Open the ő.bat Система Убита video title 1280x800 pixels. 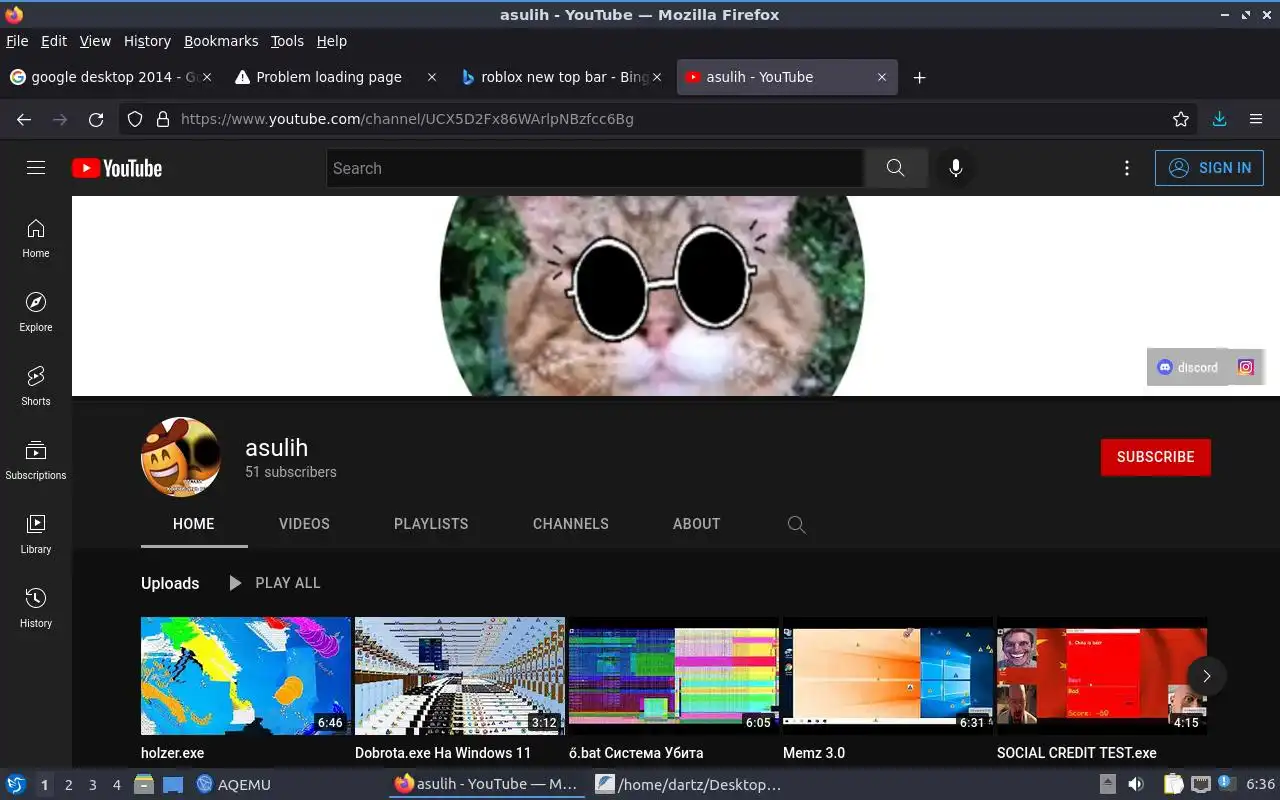pyautogui.click(x=636, y=753)
